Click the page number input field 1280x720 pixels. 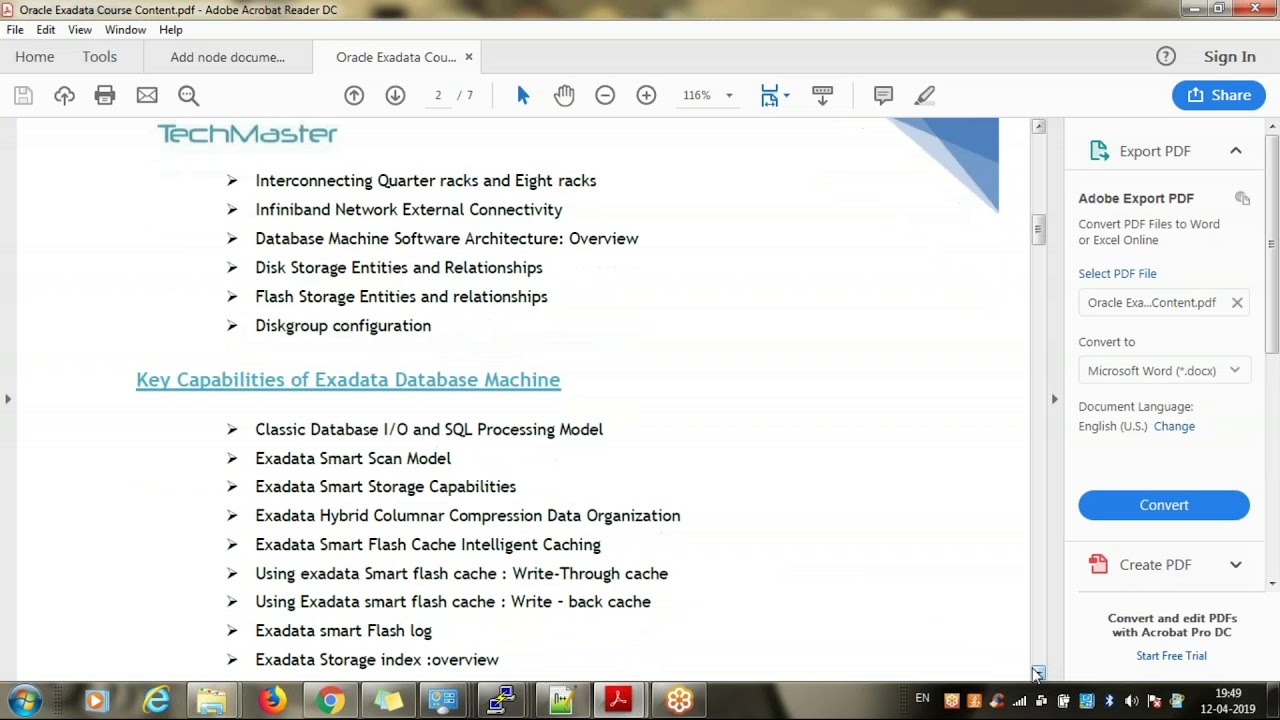pos(438,95)
